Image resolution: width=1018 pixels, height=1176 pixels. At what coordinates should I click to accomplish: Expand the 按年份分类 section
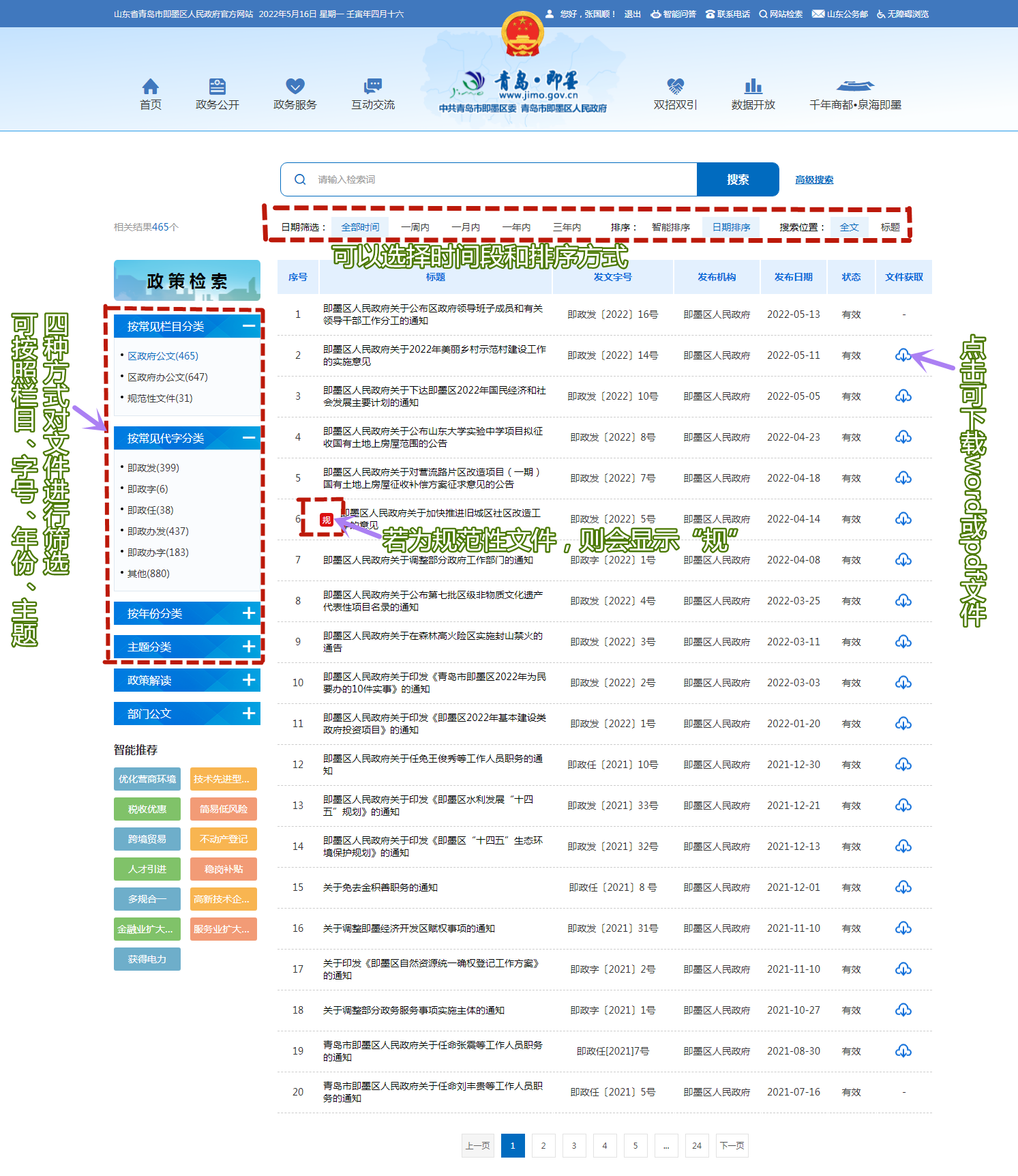[248, 613]
